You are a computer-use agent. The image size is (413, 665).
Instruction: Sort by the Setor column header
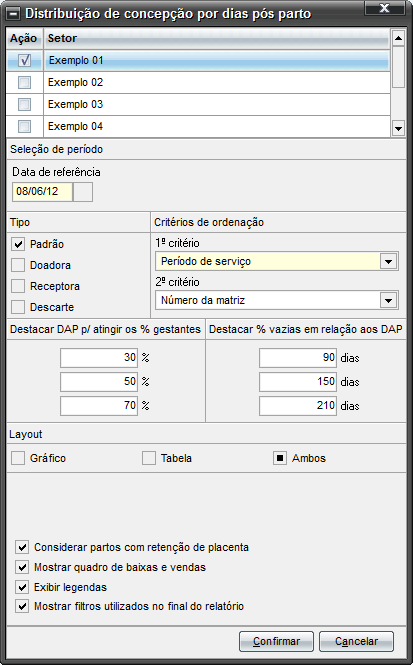click(217, 38)
